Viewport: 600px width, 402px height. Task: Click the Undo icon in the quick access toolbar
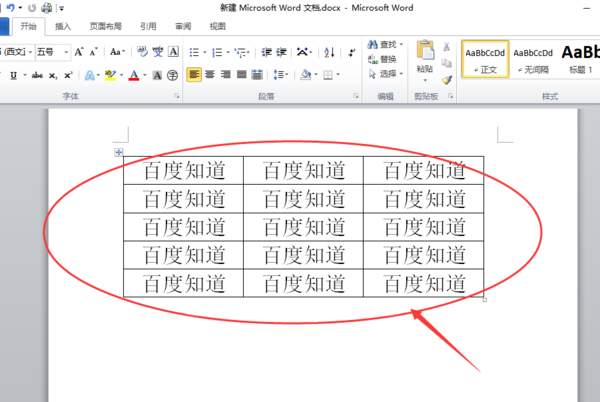[10, 8]
